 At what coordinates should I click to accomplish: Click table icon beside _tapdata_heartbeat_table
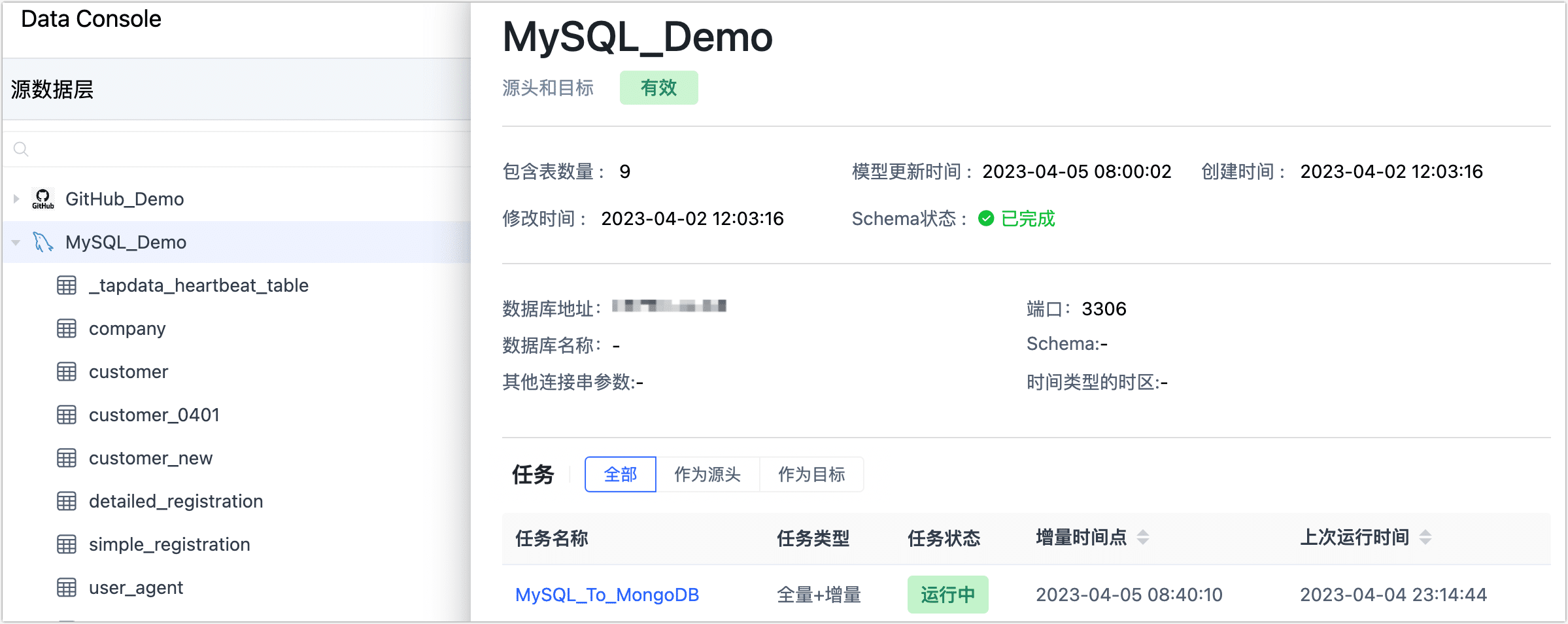[67, 285]
